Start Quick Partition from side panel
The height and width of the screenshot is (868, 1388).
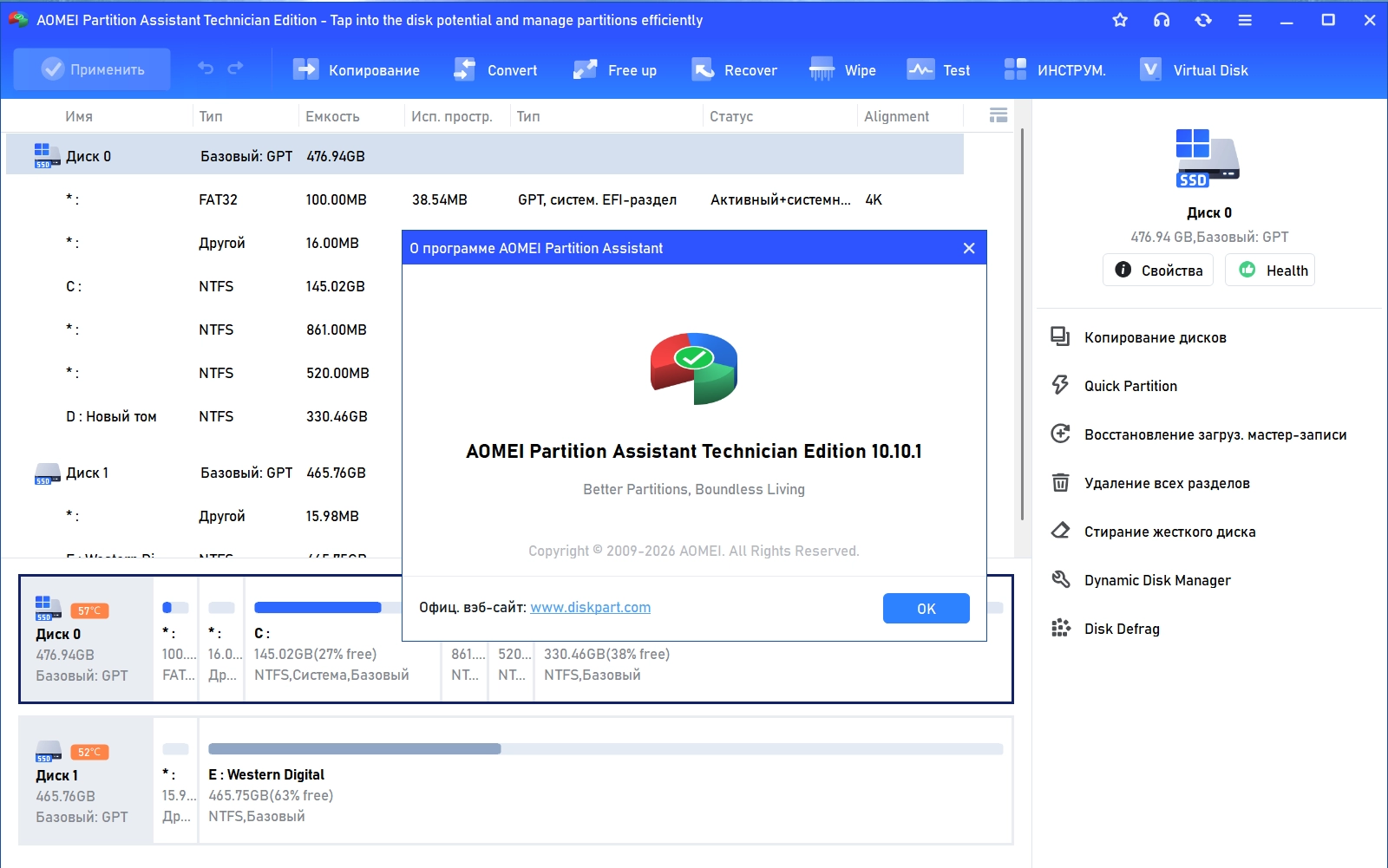(1115, 386)
